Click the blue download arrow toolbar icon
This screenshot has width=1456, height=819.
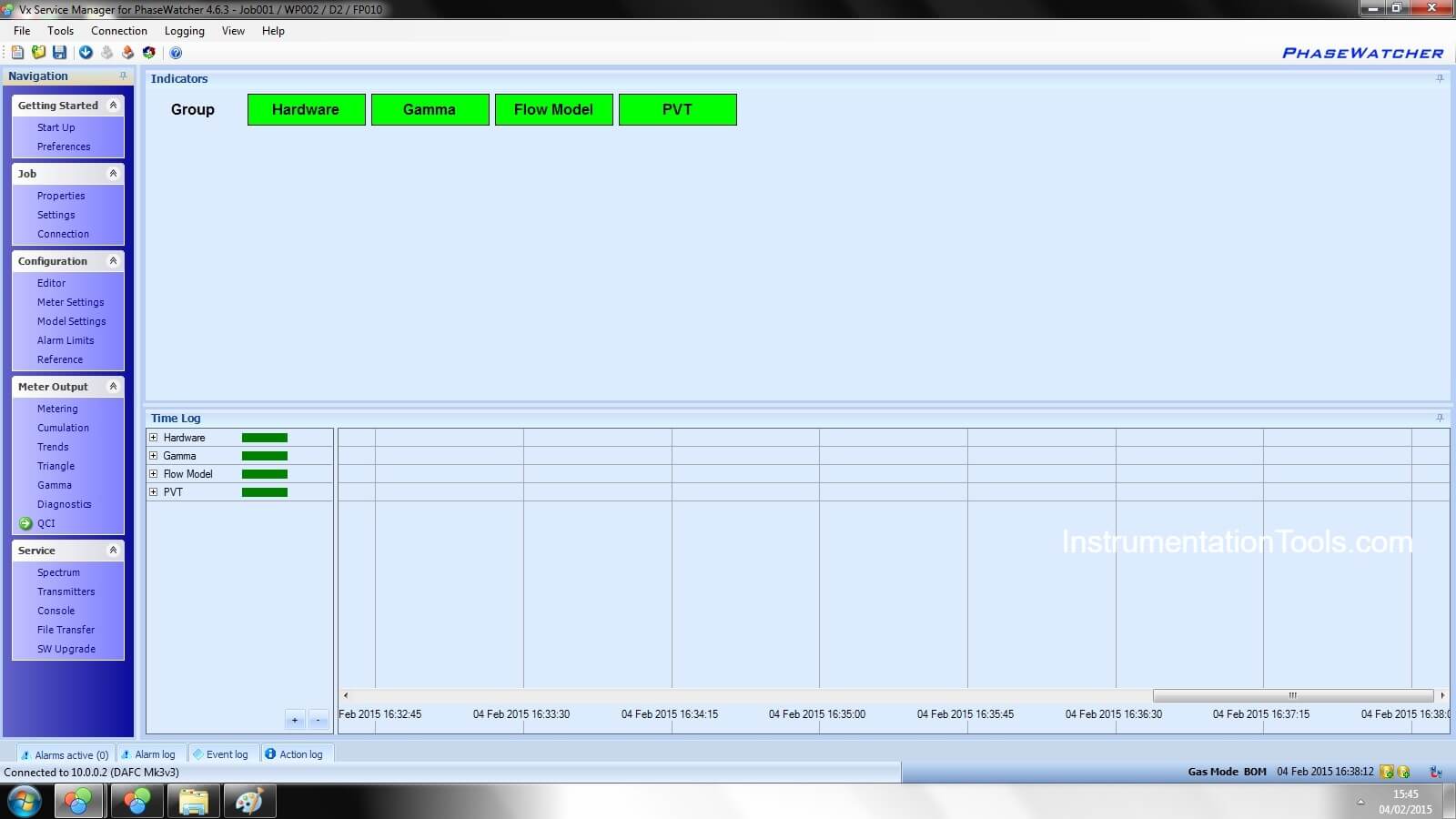(86, 53)
